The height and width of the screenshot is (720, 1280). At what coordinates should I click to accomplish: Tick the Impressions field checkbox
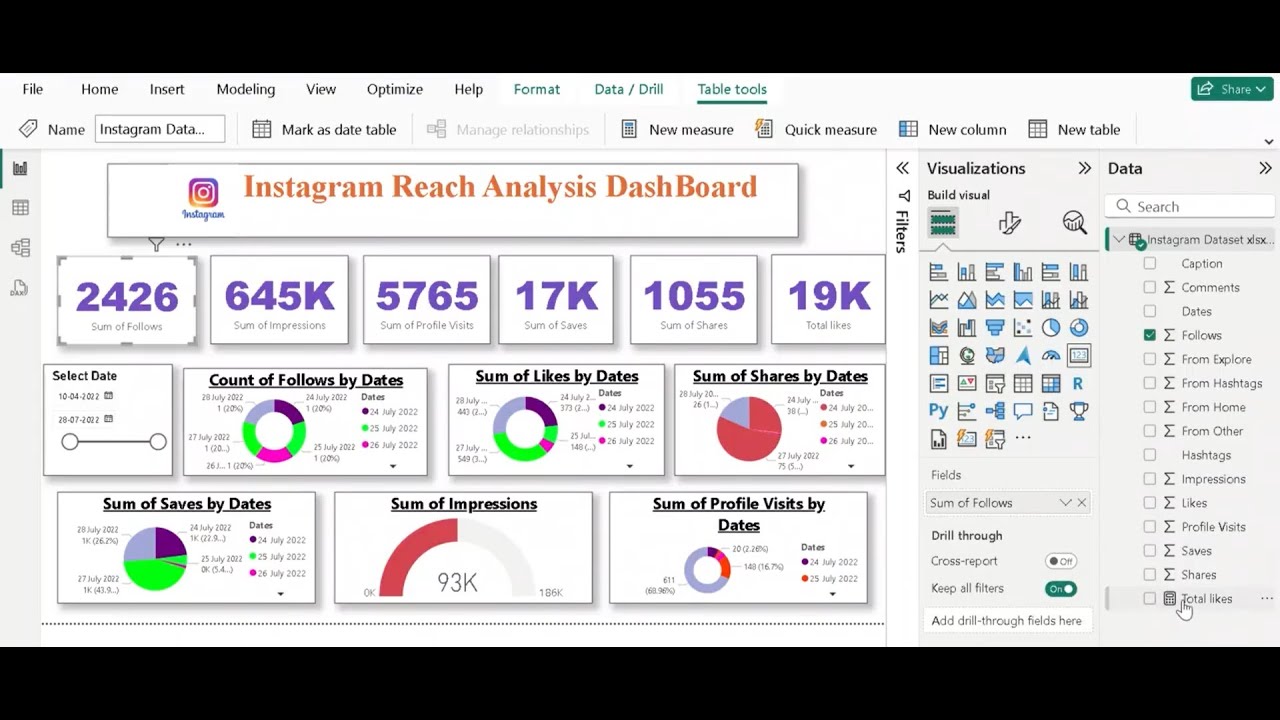(x=1149, y=479)
